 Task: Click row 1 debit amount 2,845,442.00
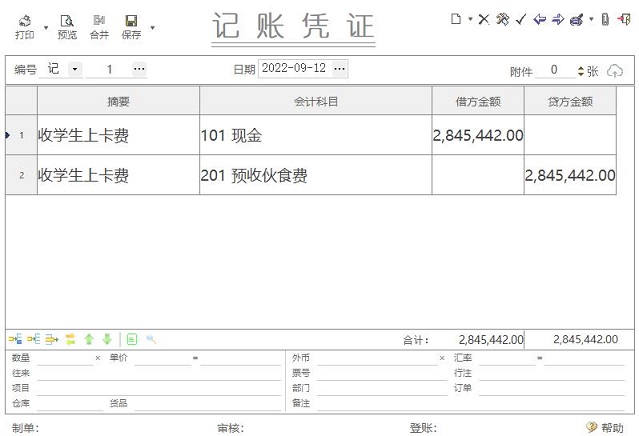pyautogui.click(x=478, y=135)
